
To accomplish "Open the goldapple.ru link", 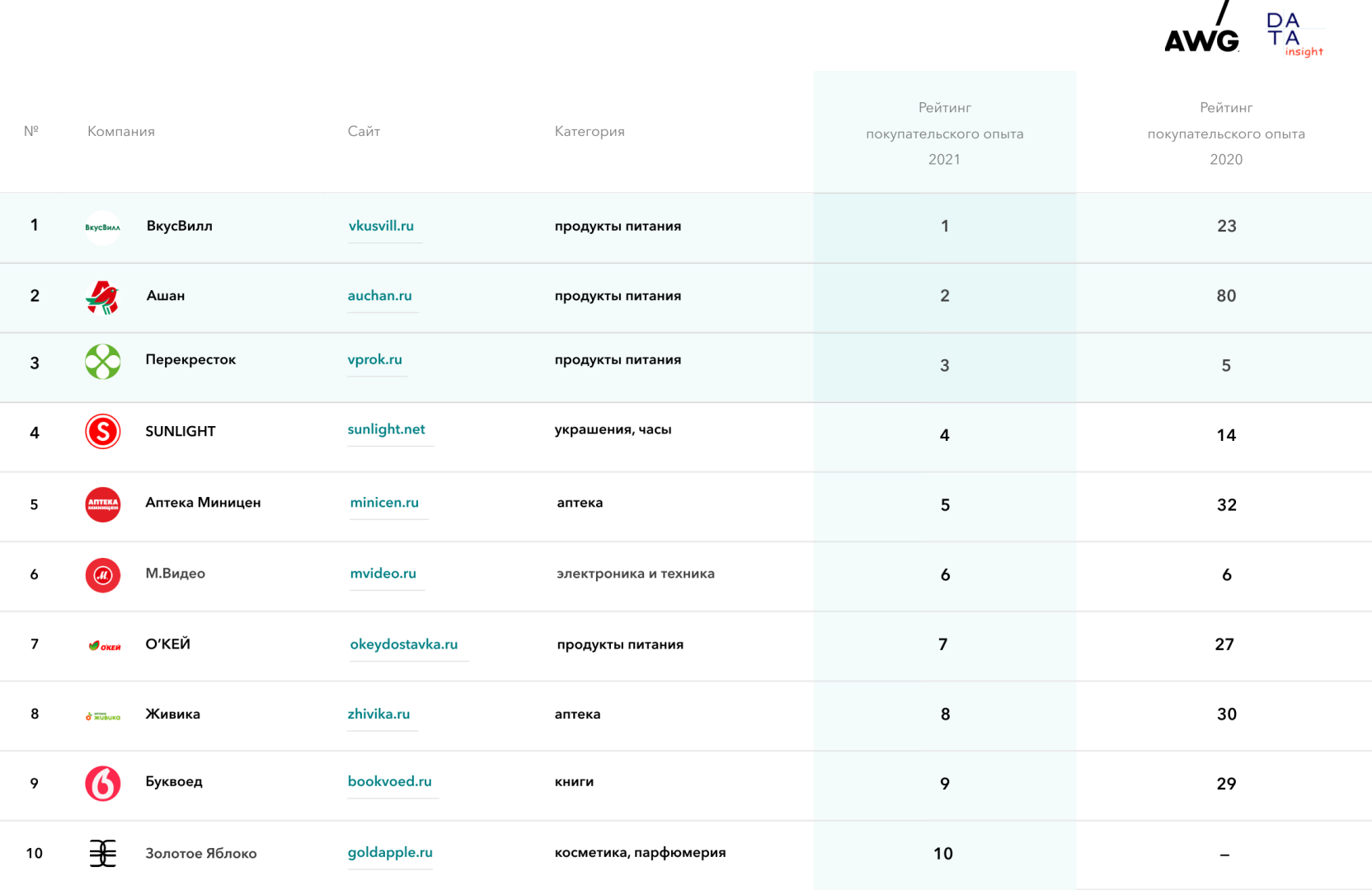I will [x=390, y=853].
